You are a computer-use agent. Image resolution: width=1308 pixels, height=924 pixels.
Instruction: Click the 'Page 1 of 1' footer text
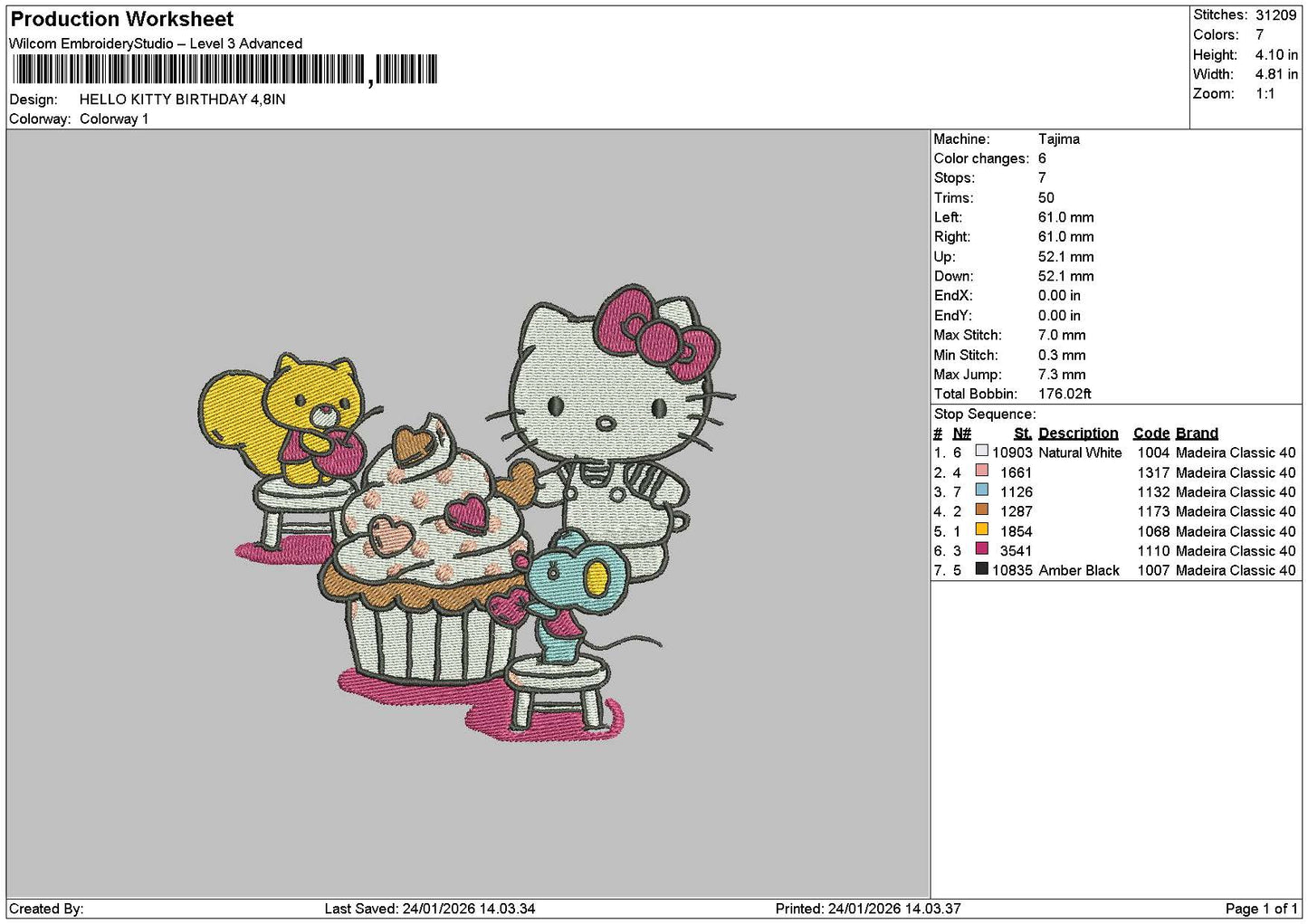(x=1261, y=909)
